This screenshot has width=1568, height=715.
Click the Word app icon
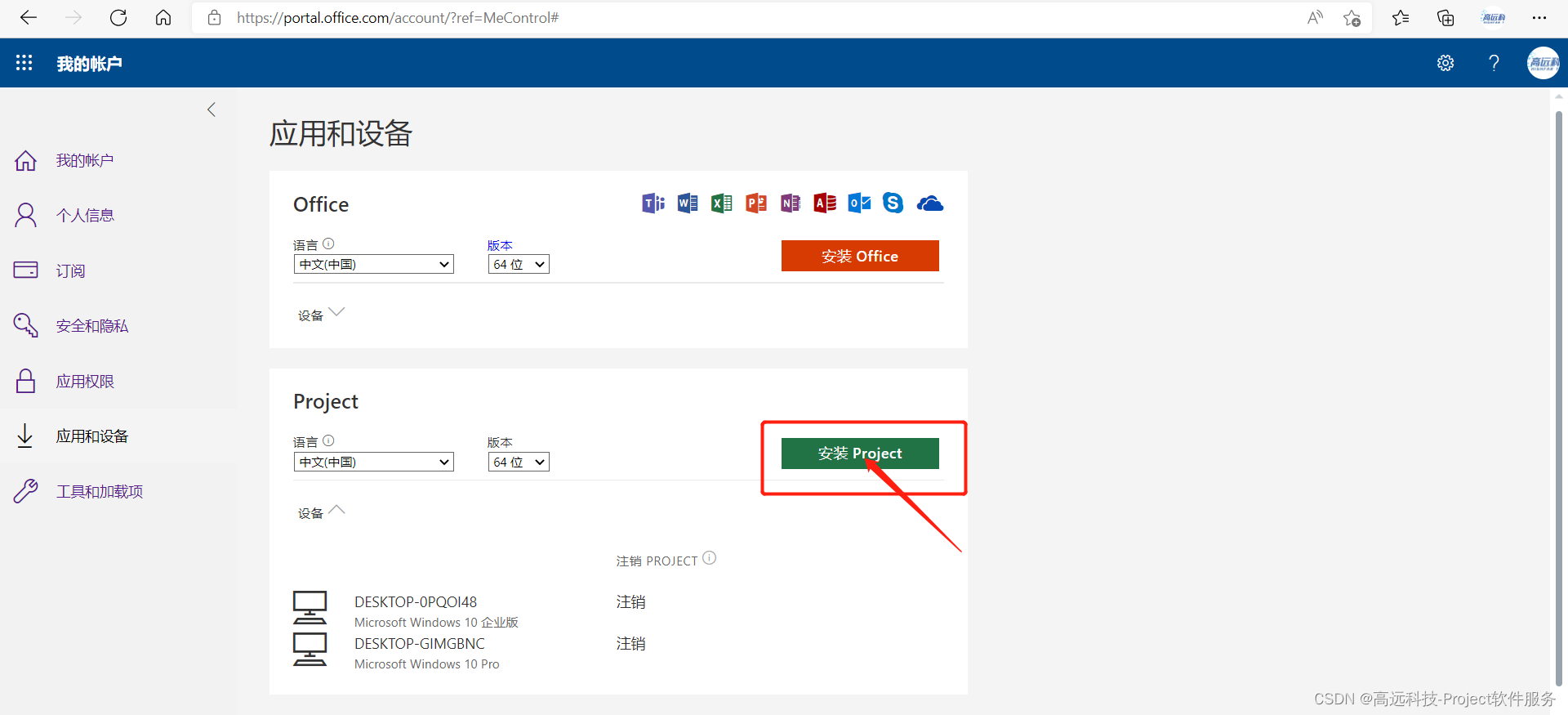click(x=688, y=203)
